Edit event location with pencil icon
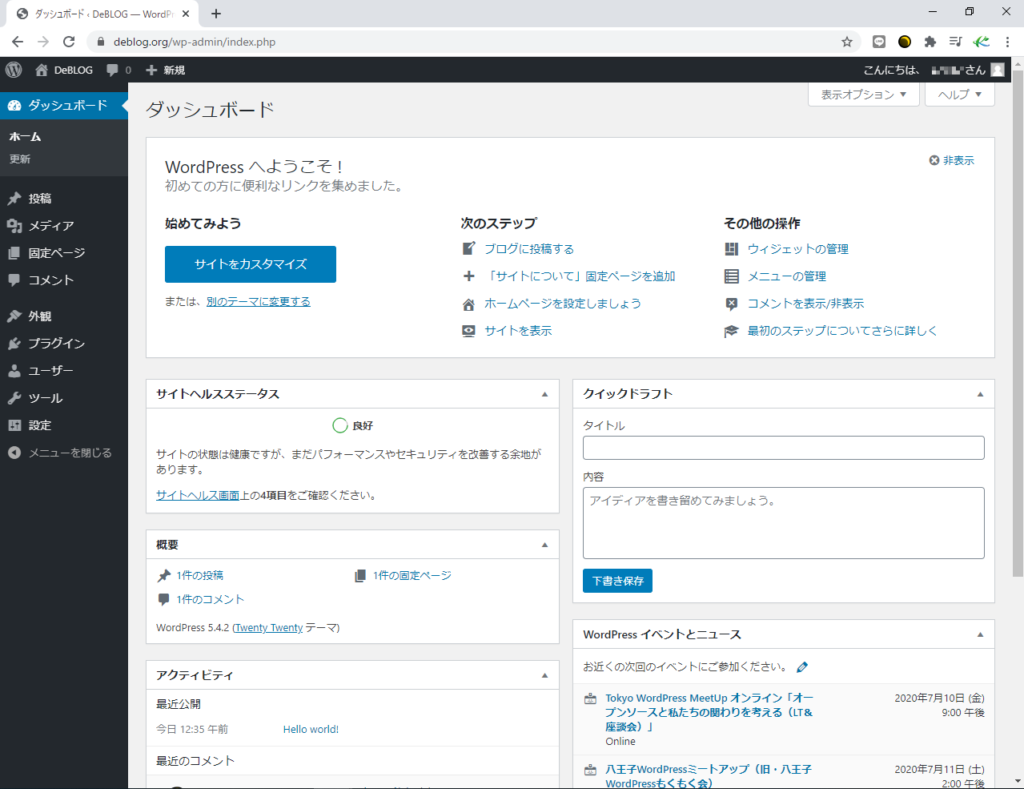 click(802, 667)
